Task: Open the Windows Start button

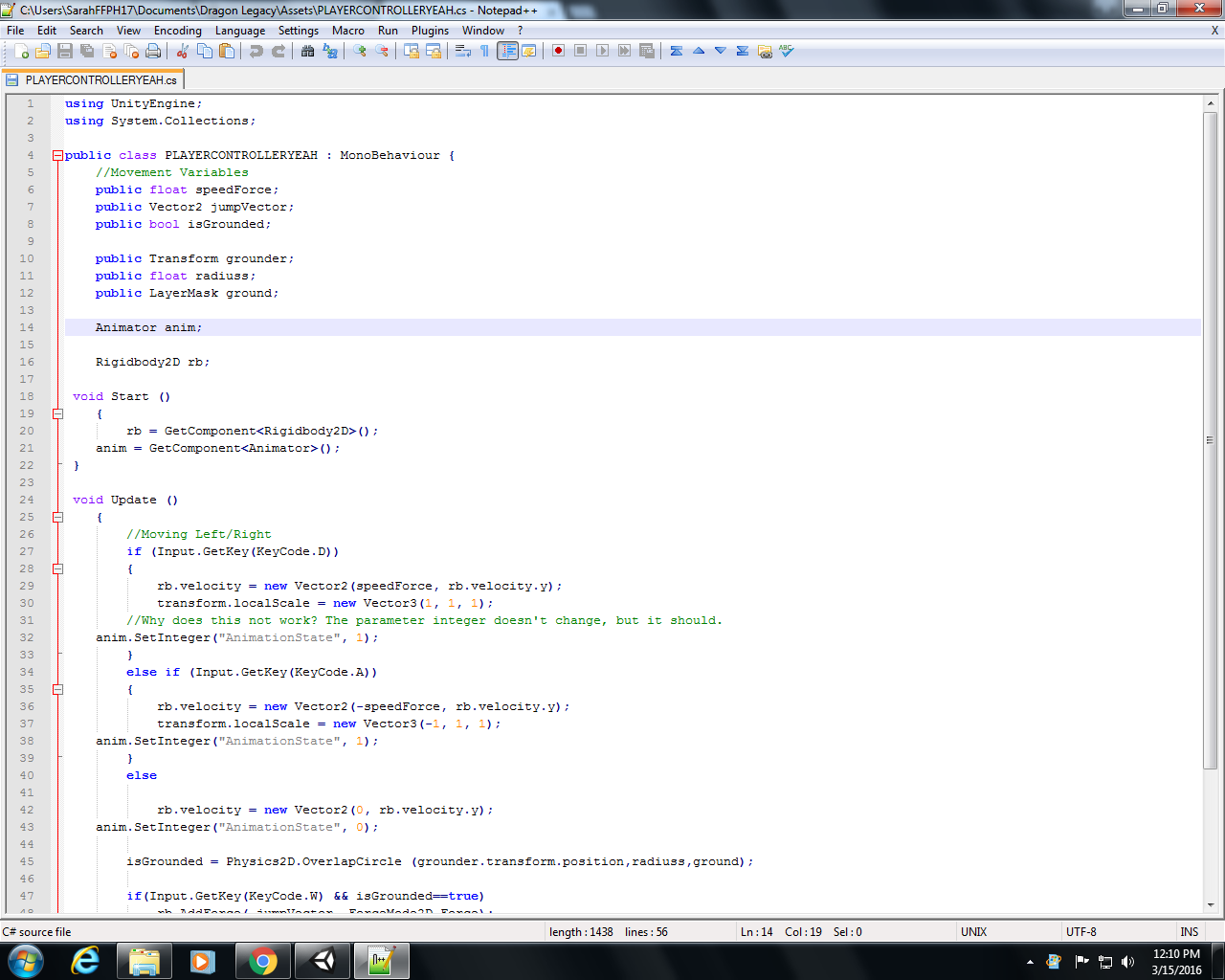Action: (x=25, y=961)
